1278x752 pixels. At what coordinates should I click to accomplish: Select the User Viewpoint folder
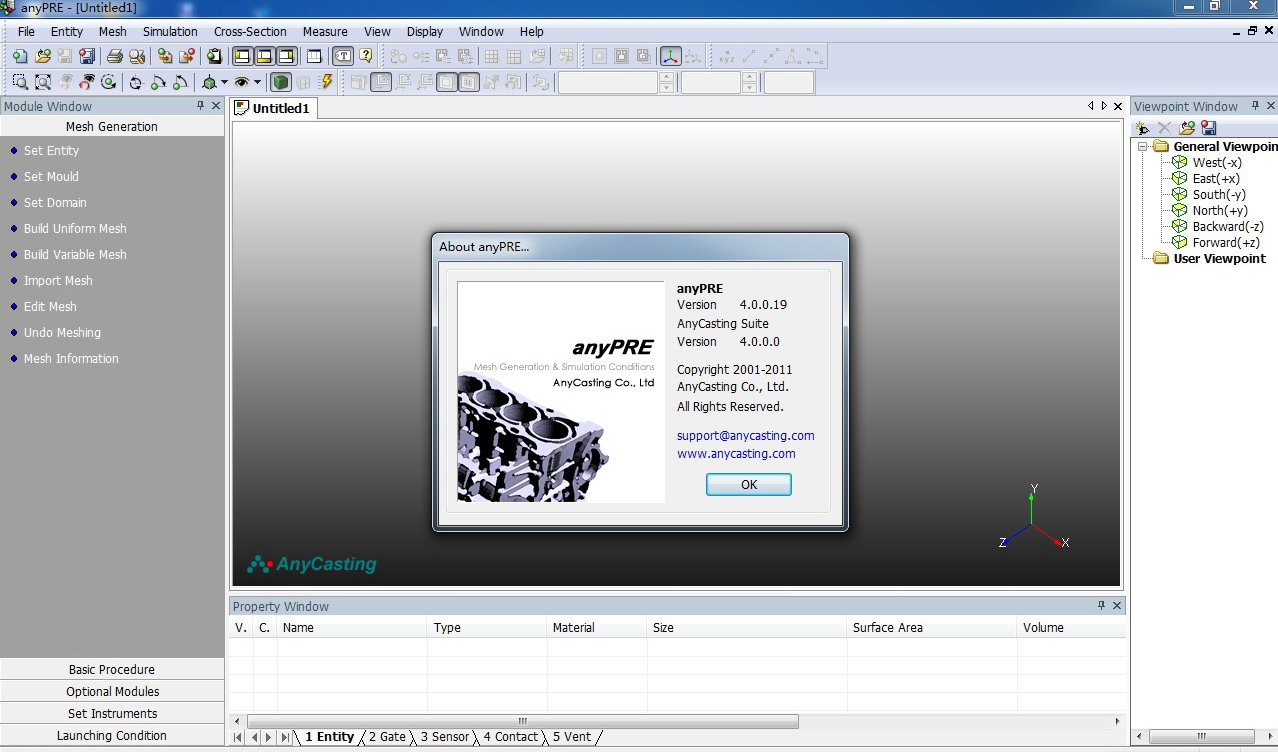[x=1219, y=259]
